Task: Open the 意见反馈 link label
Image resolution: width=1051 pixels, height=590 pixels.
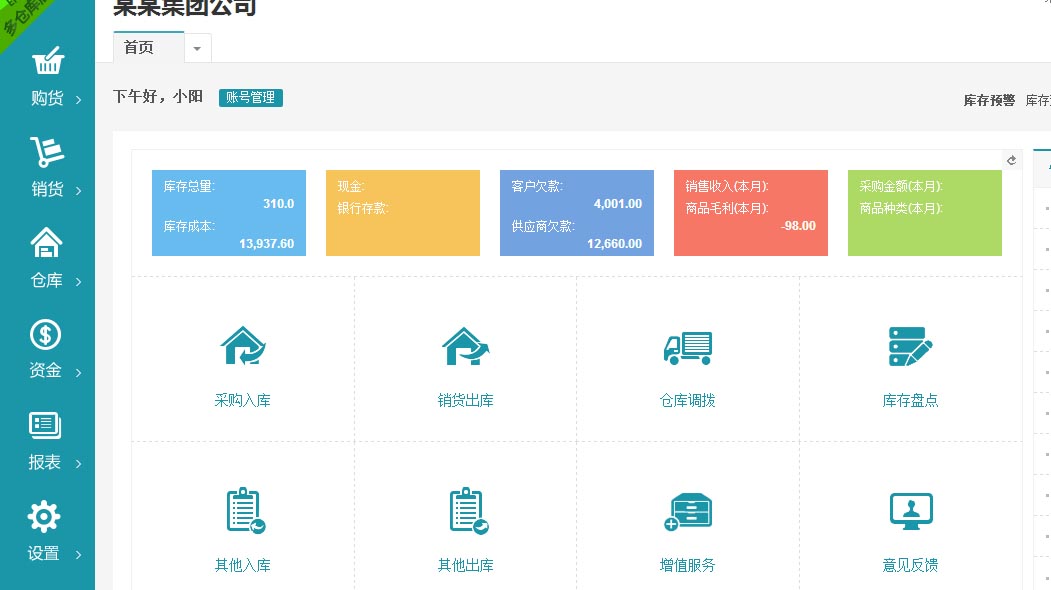Action: [910, 565]
